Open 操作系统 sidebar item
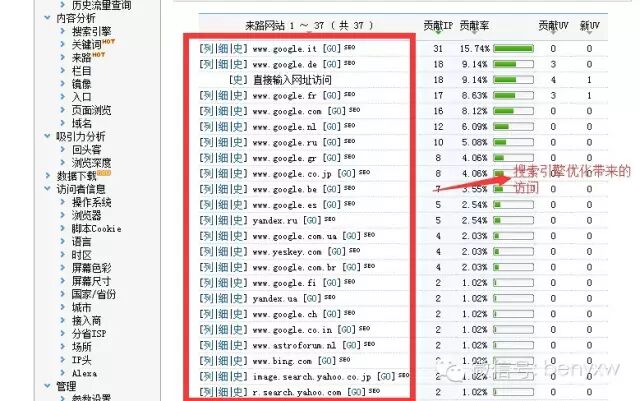This screenshot has width=640, height=401. tap(91, 202)
